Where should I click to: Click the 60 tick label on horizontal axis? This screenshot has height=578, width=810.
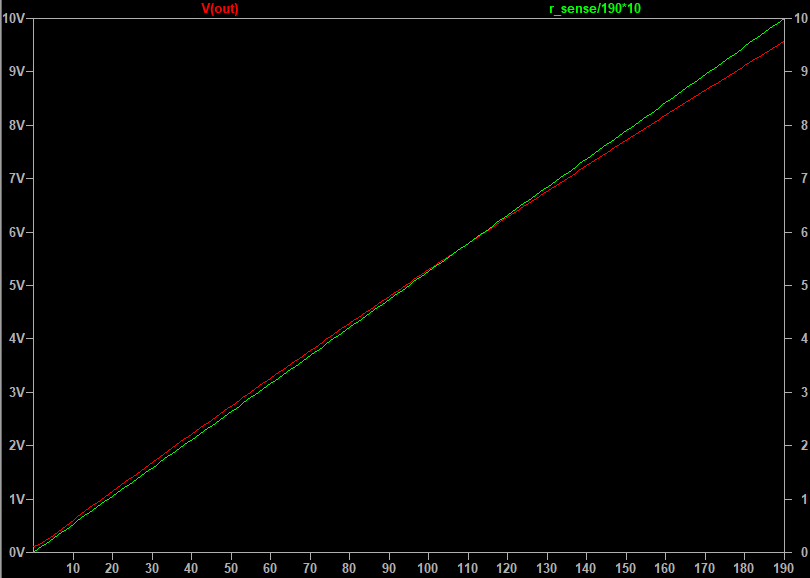[x=270, y=569]
